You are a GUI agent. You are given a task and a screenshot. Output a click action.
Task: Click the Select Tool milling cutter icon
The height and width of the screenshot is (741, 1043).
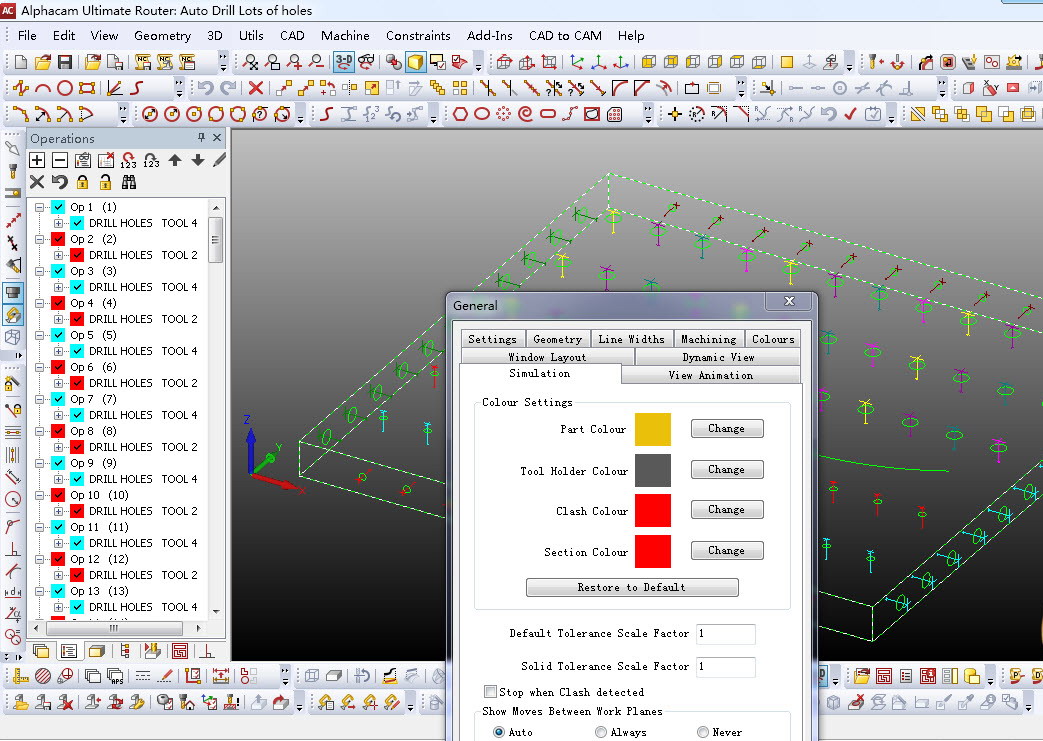[x=875, y=63]
